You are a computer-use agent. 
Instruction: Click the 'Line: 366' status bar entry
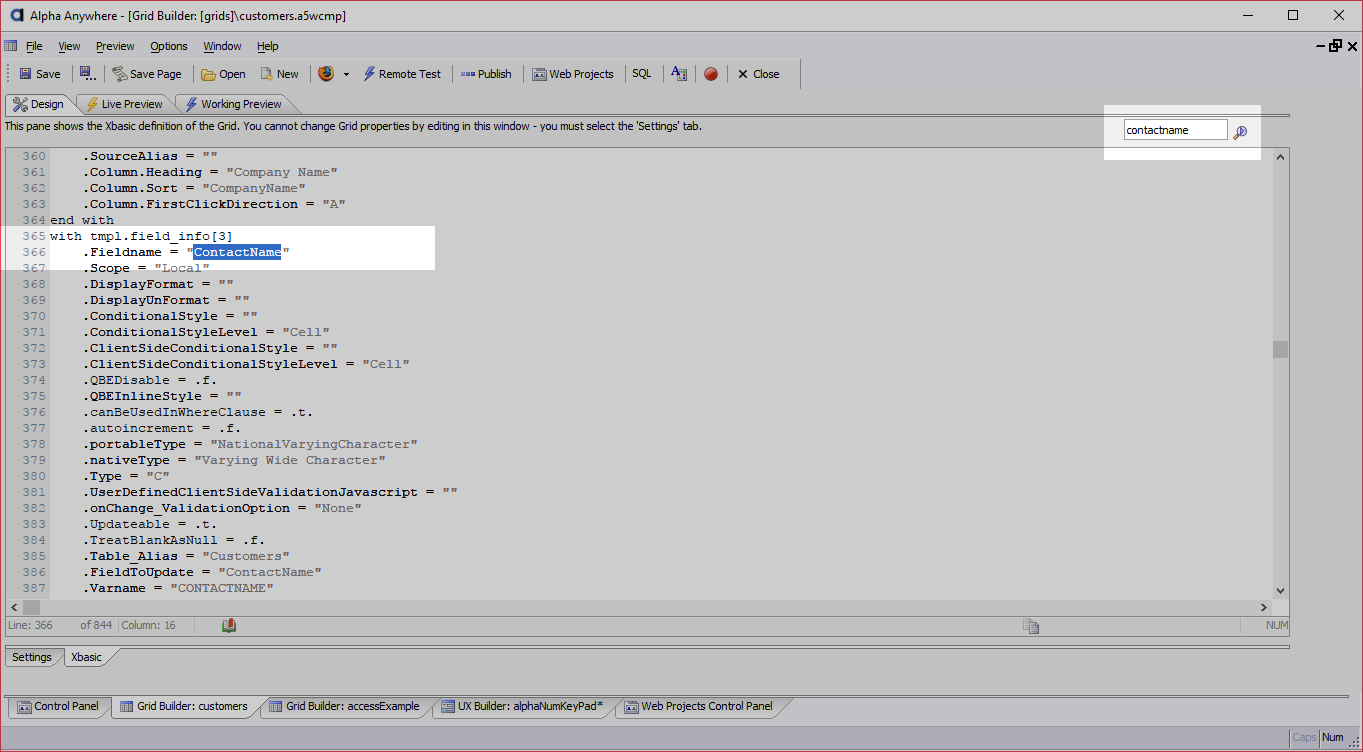pyautogui.click(x=31, y=626)
